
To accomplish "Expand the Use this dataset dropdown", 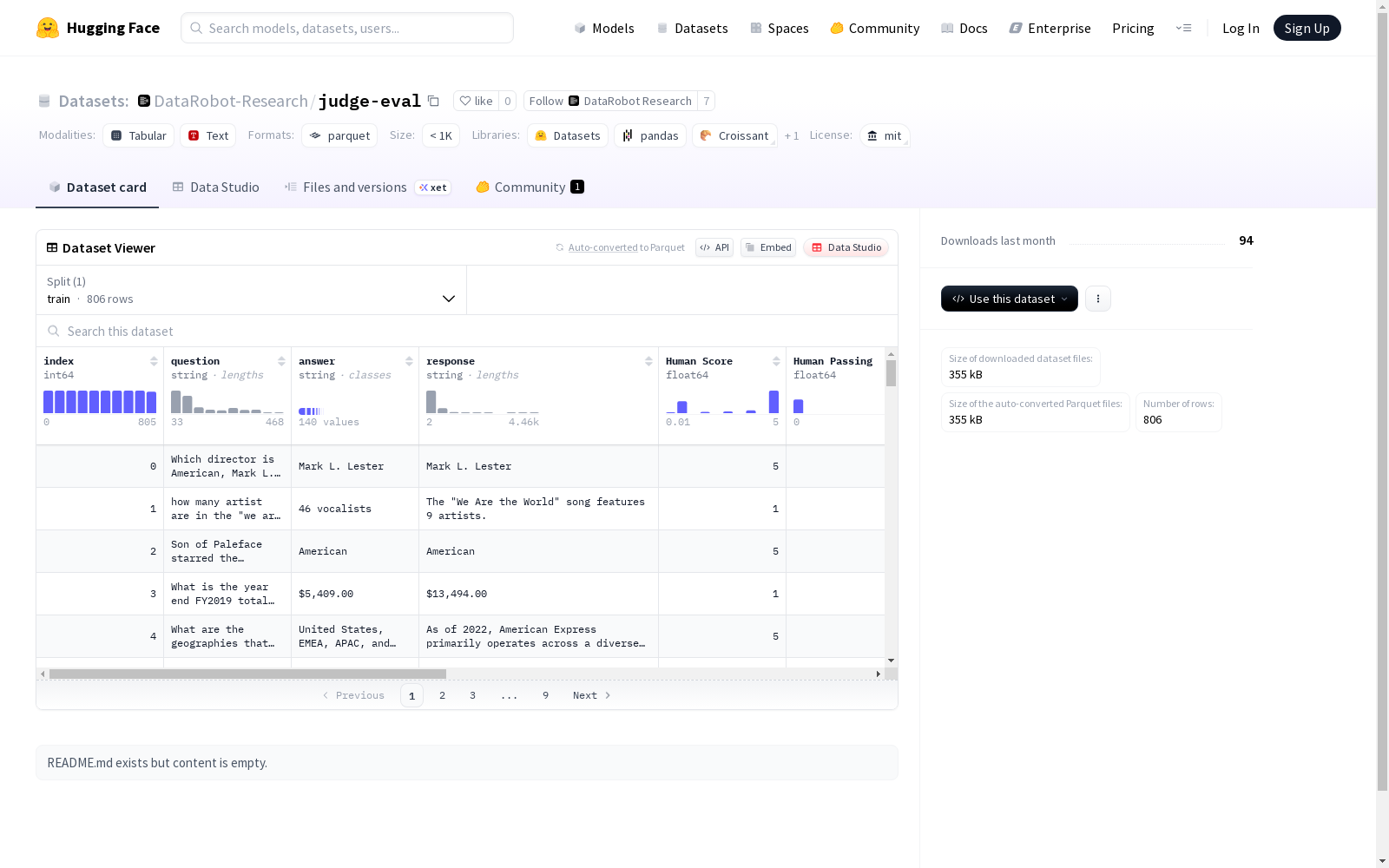I will pos(1010,299).
